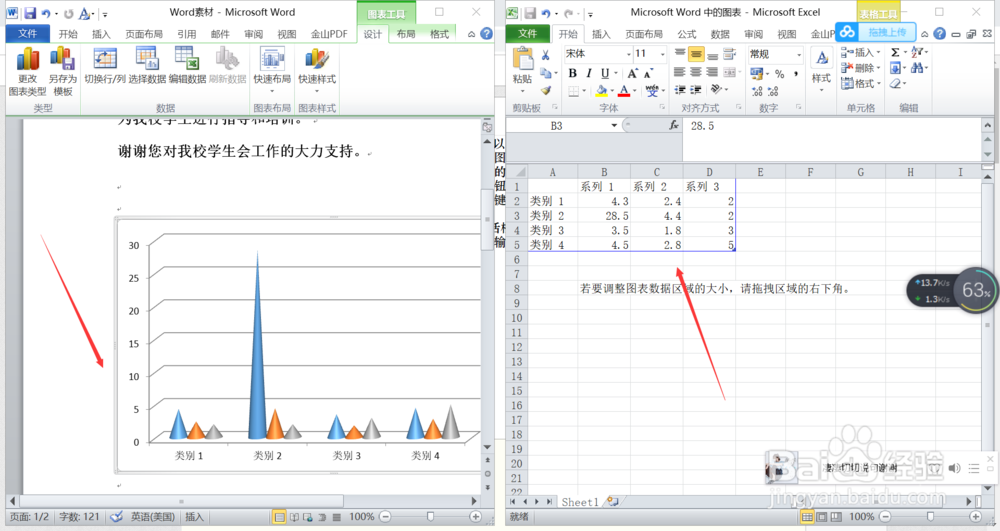Image resolution: width=1000 pixels, height=531 pixels.
Task: Click word count 字数: 121 in status bar
Action: pyautogui.click(x=79, y=517)
